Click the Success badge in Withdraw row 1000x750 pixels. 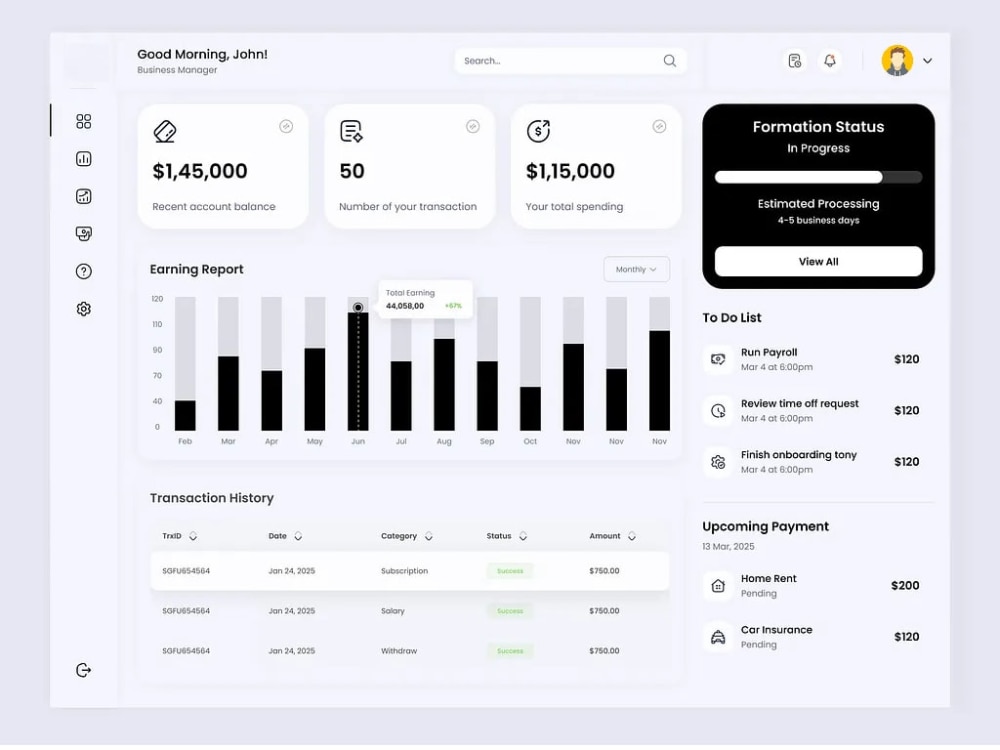[x=510, y=651]
